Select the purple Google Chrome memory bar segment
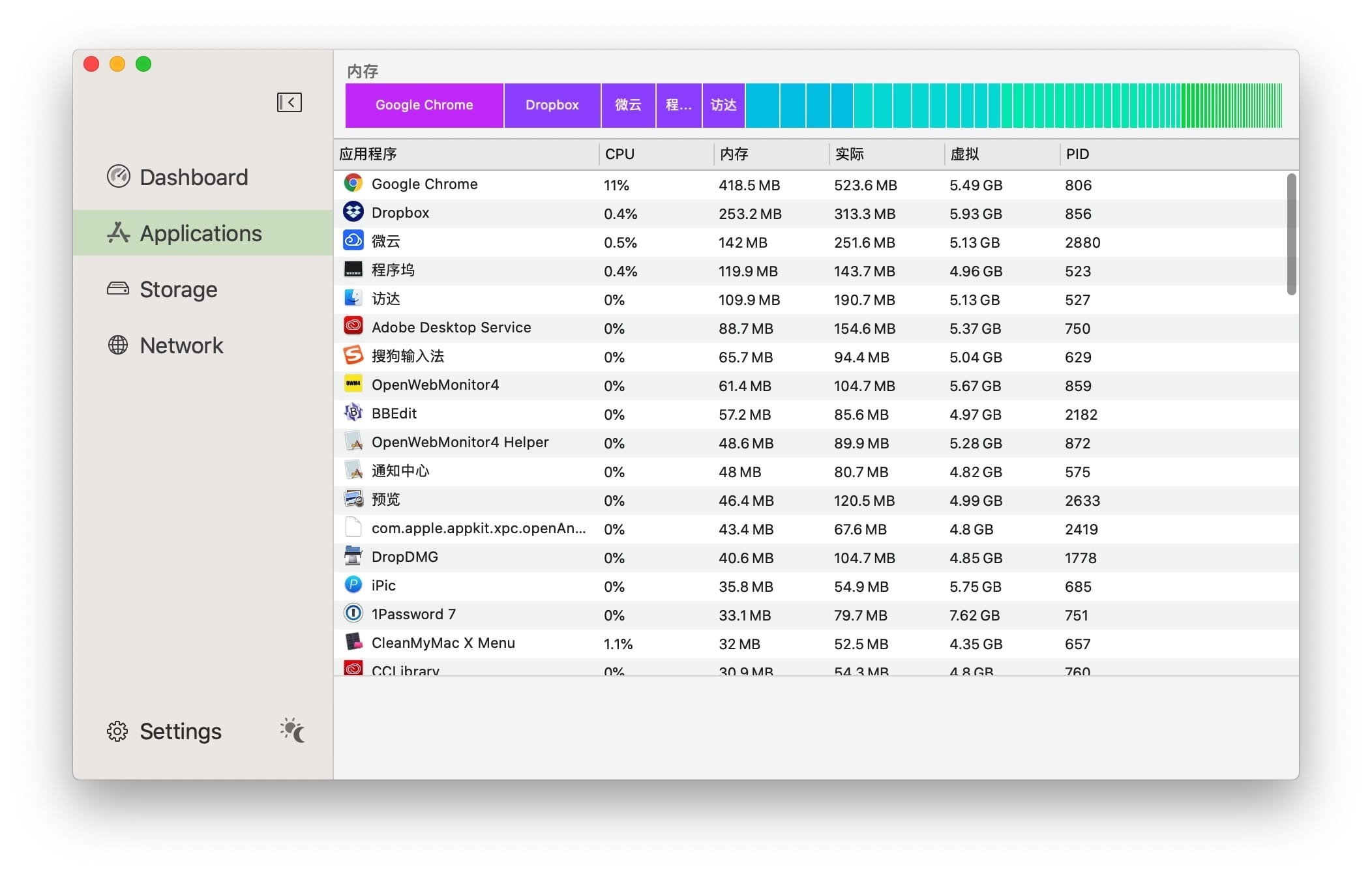 click(x=424, y=106)
